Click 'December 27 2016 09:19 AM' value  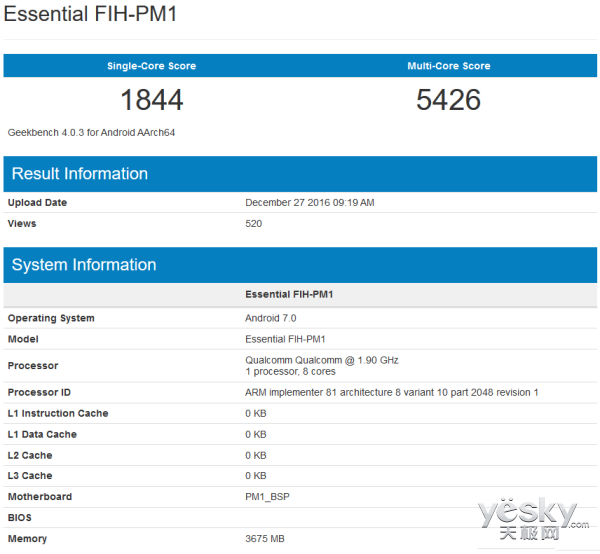310,202
